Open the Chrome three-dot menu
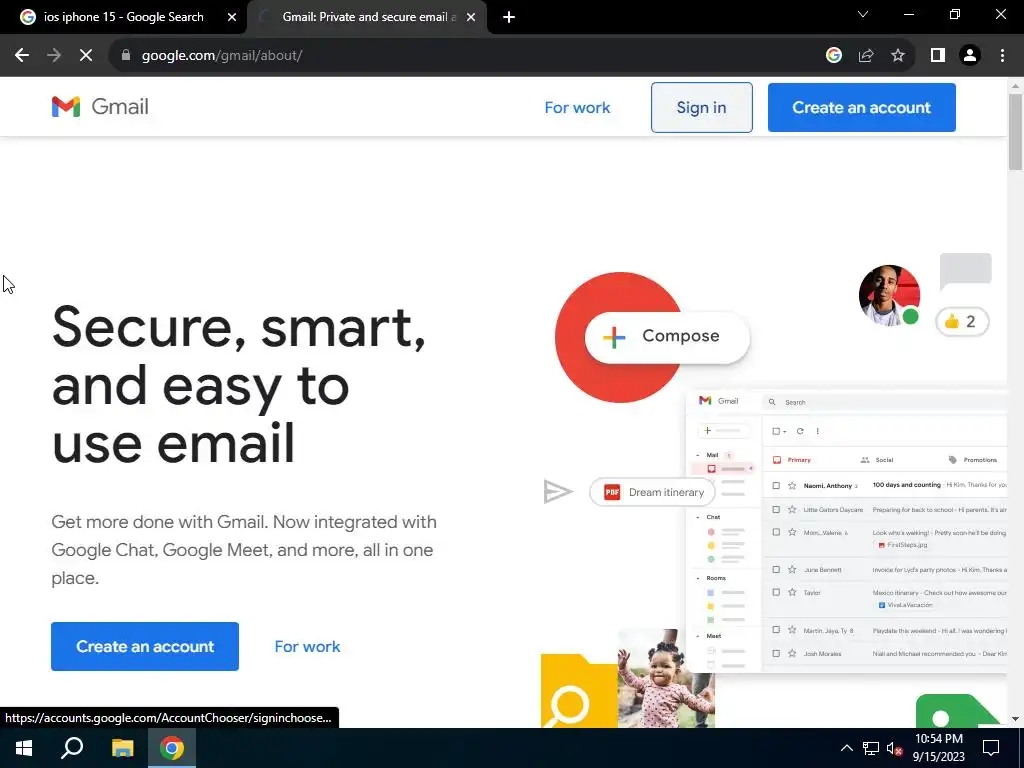Viewport: 1024px width, 768px height. pos(1002,56)
